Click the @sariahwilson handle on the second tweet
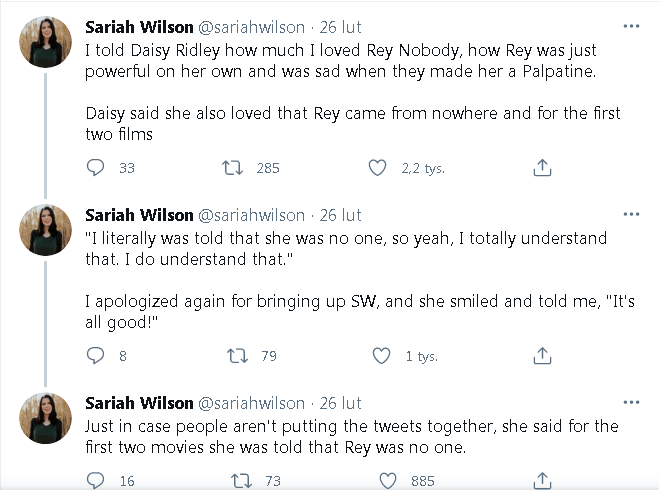Image resolution: width=659 pixels, height=490 pixels. (251, 215)
